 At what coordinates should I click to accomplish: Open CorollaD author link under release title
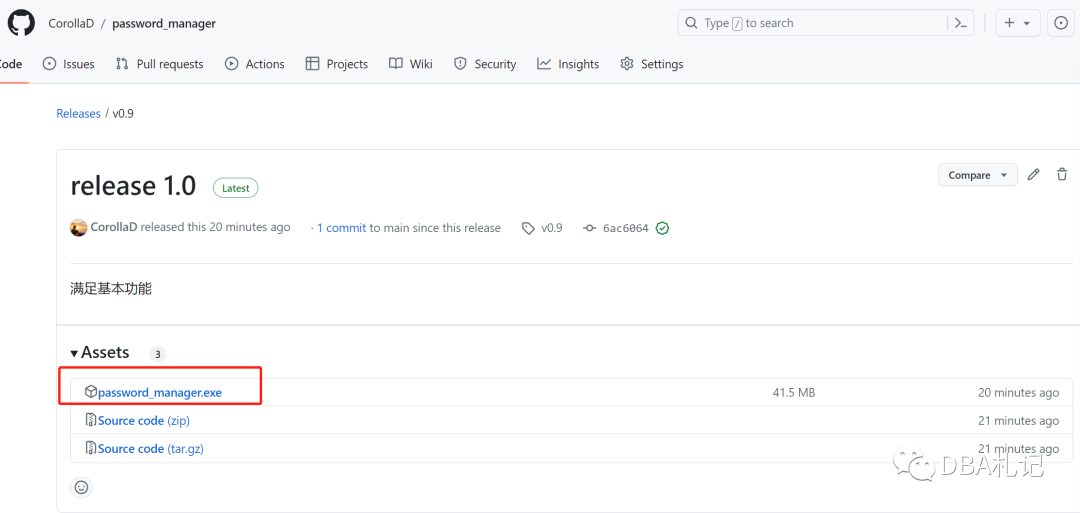[x=114, y=227]
